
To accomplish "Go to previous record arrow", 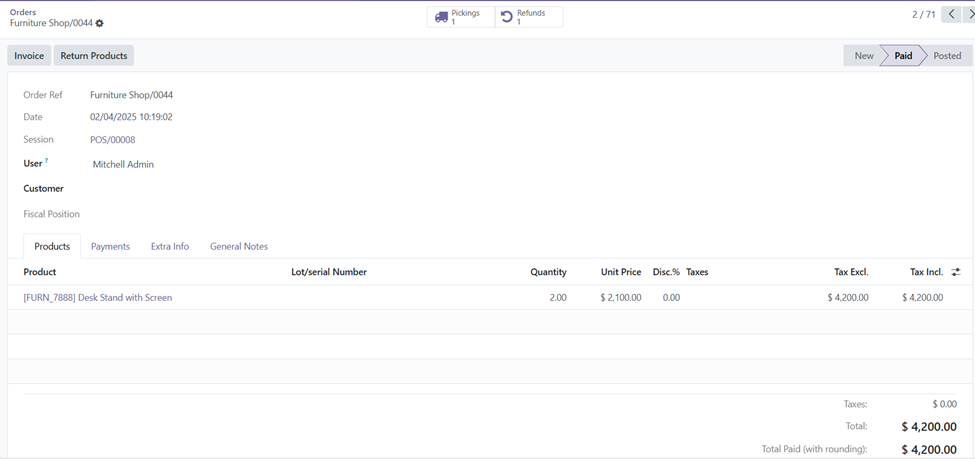I will 951,15.
